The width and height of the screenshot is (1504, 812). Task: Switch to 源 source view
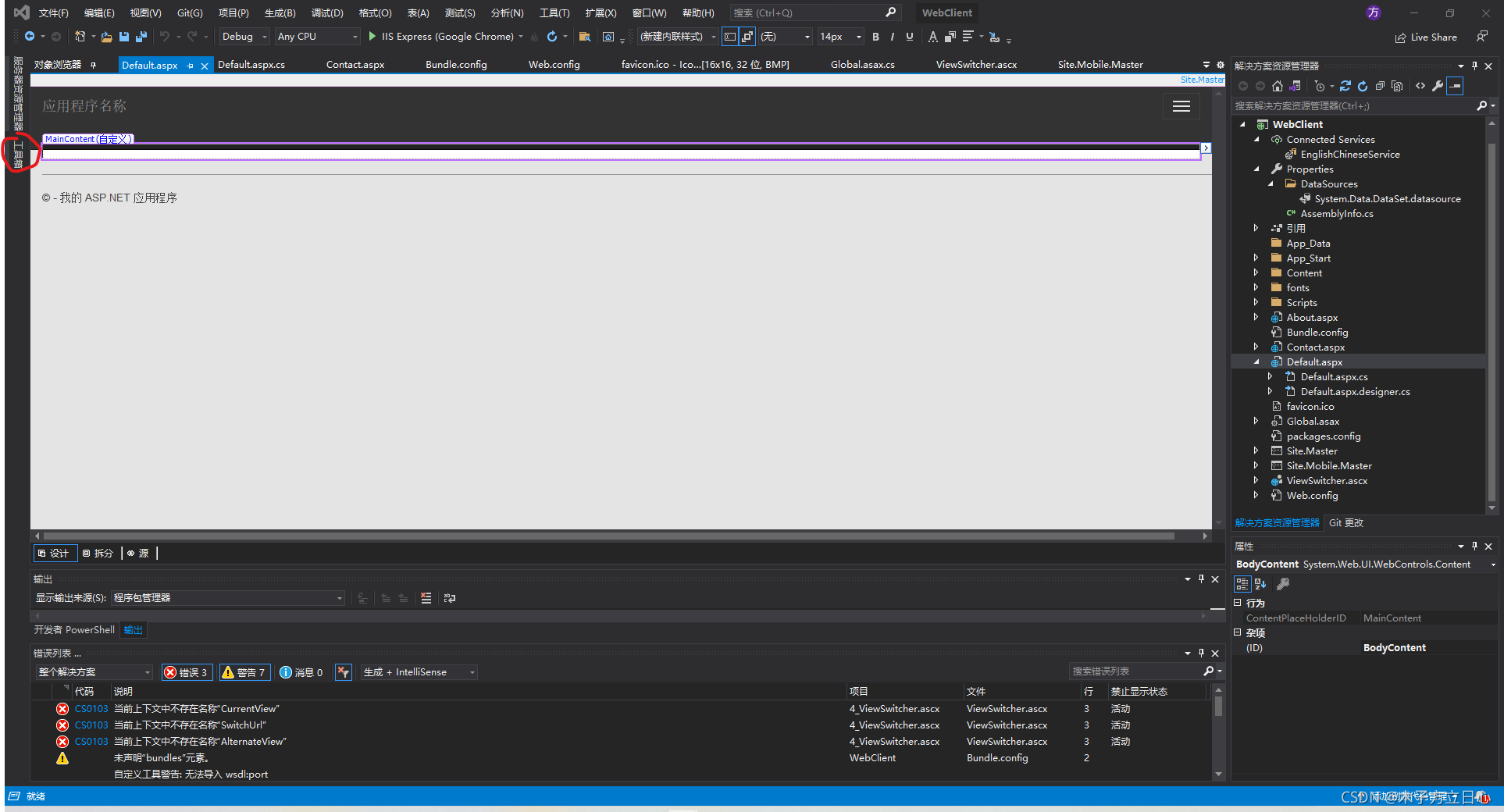click(138, 553)
